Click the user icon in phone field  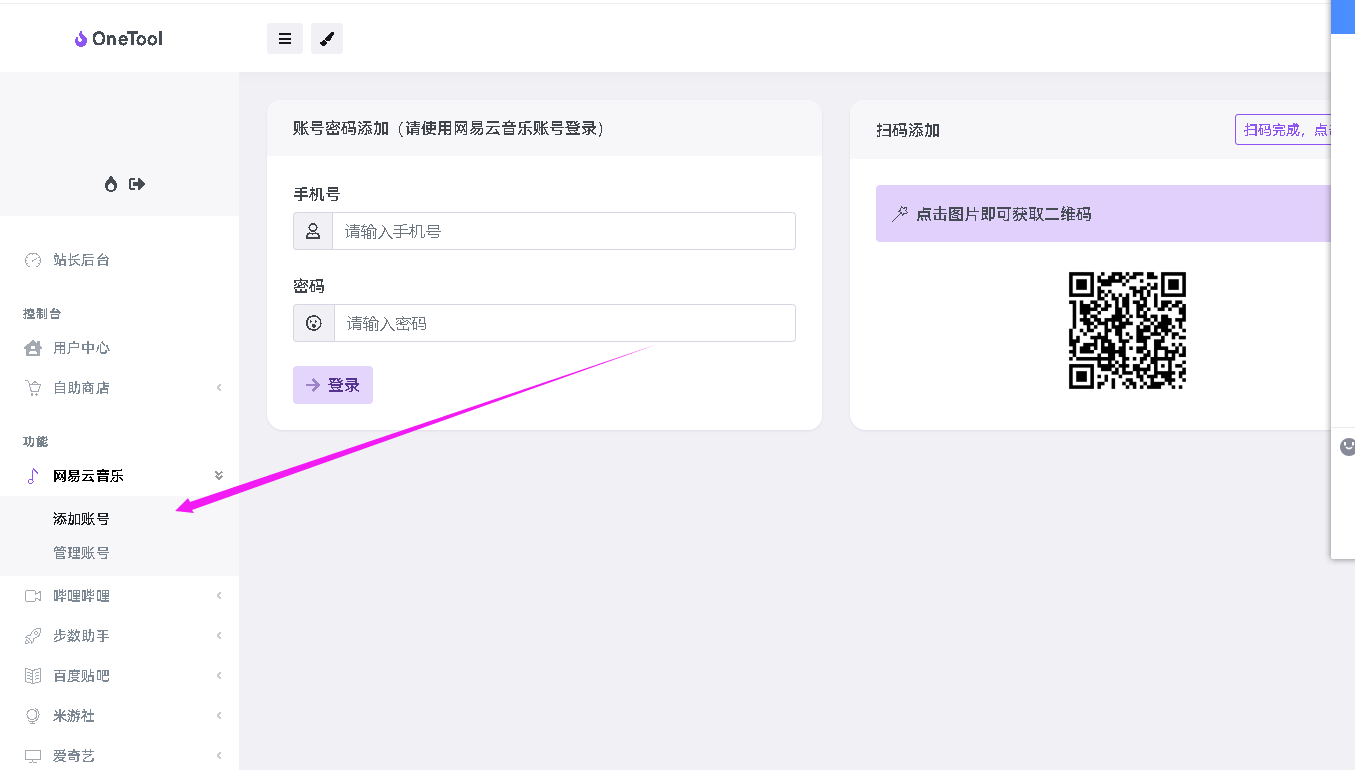(x=313, y=231)
